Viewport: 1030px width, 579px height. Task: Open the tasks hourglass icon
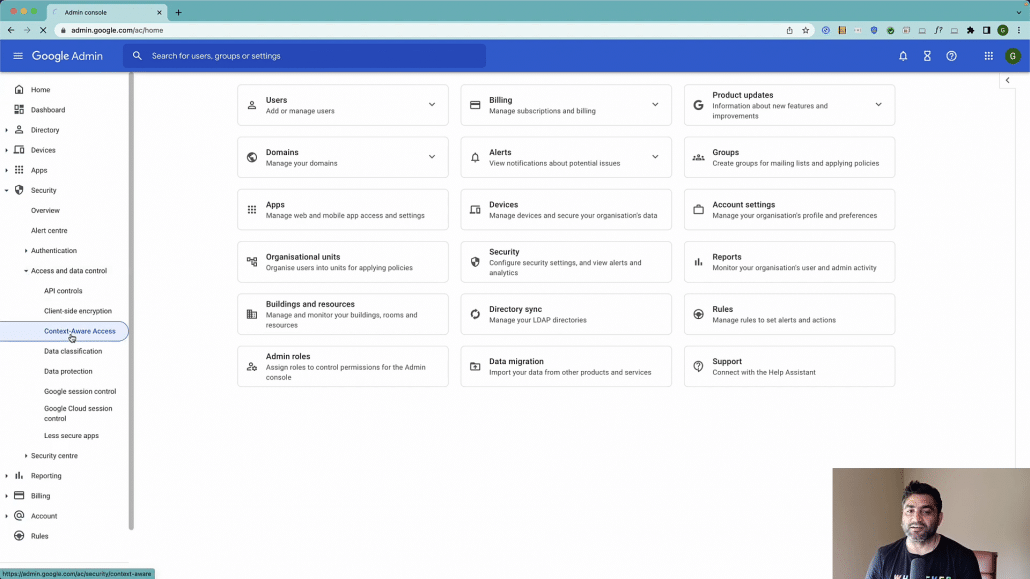click(927, 56)
